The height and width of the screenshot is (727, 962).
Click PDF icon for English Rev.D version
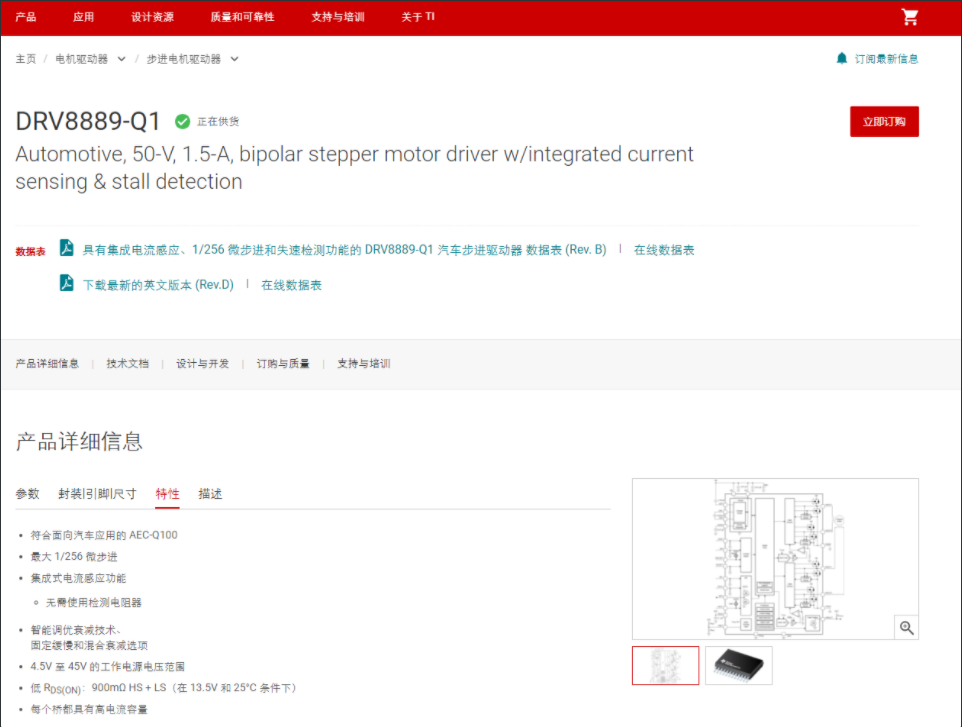tap(67, 283)
